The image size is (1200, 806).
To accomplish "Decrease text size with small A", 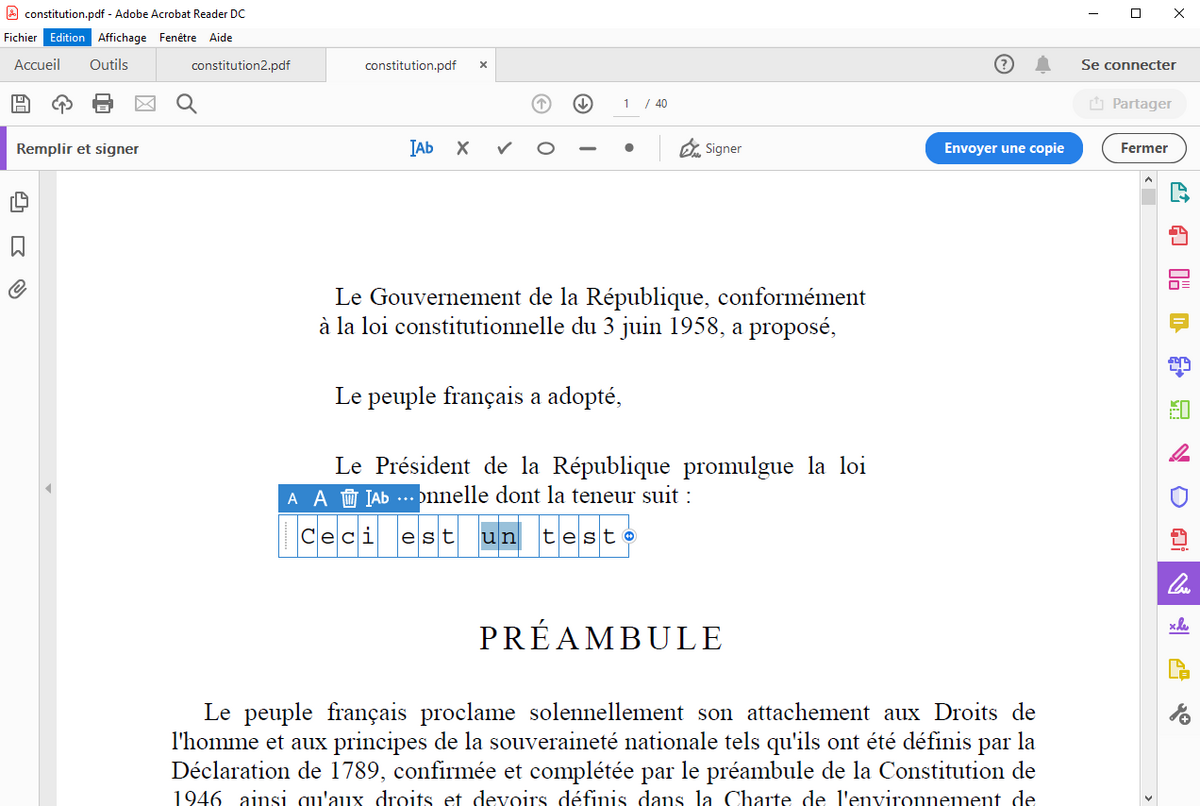I will coord(293,498).
